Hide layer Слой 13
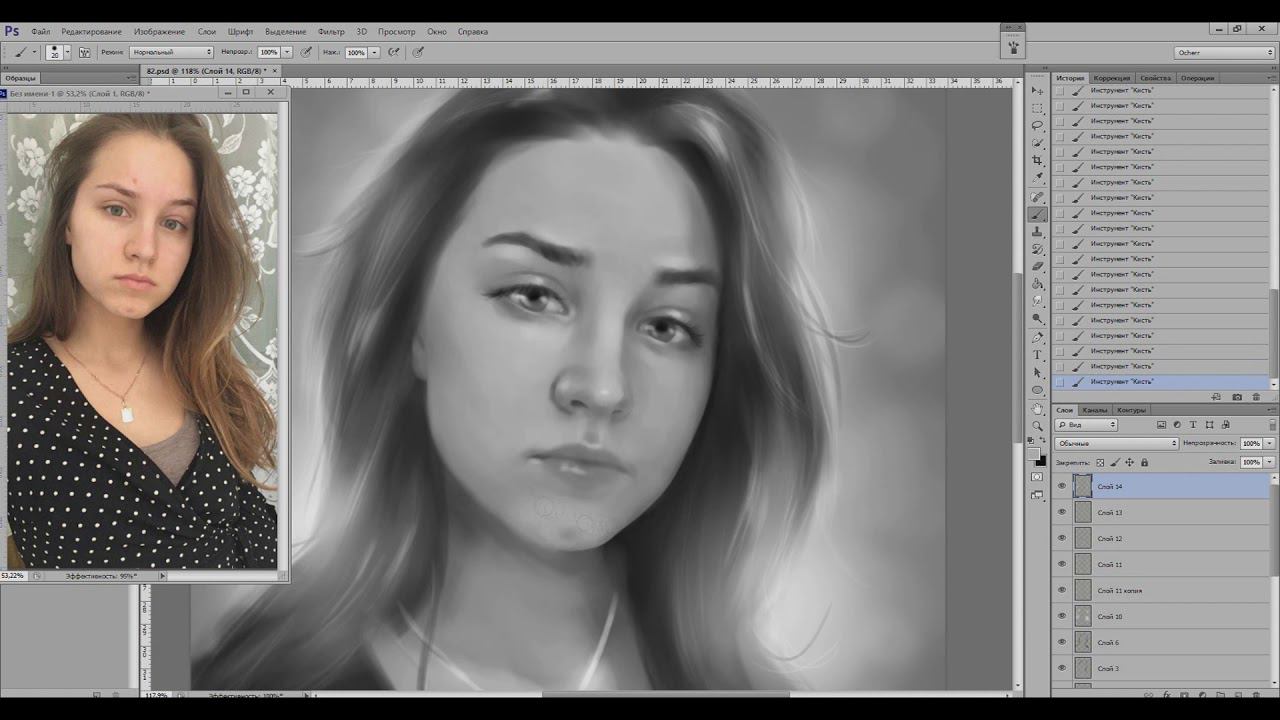The image size is (1280, 720). (x=1062, y=512)
